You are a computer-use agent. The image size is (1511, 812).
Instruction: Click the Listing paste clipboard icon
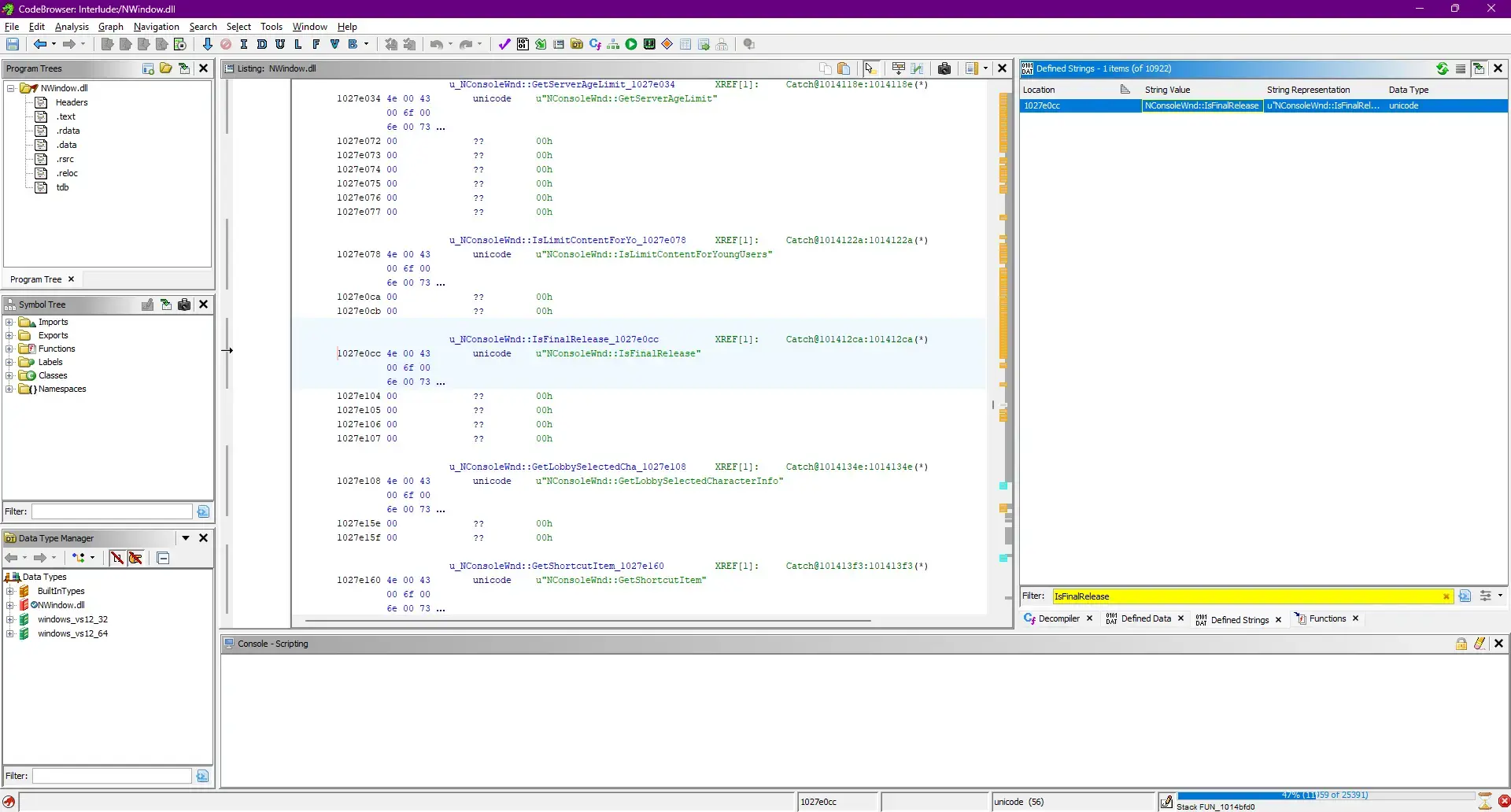844,68
